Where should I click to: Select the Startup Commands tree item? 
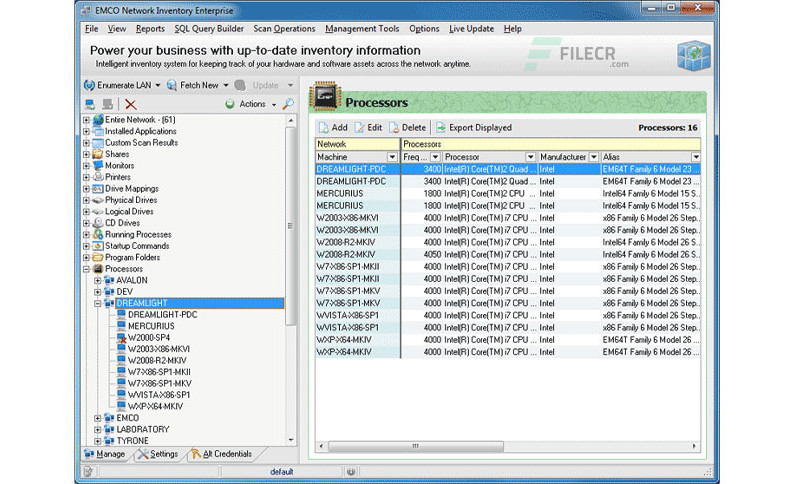click(137, 246)
